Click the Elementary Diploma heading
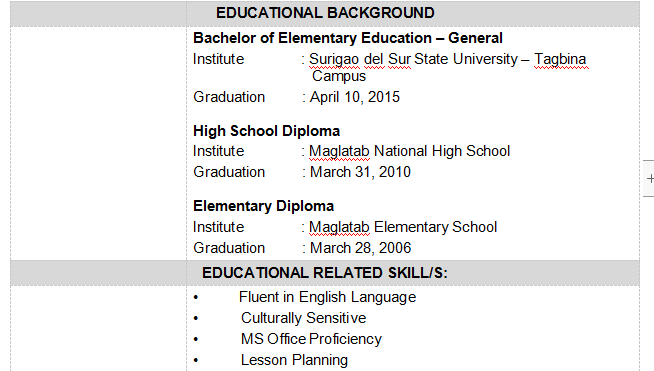 pos(263,206)
